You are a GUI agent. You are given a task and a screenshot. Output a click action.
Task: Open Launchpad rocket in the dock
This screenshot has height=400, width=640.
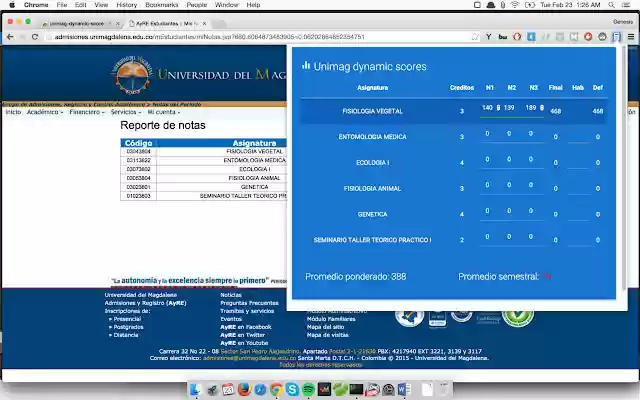coord(212,389)
